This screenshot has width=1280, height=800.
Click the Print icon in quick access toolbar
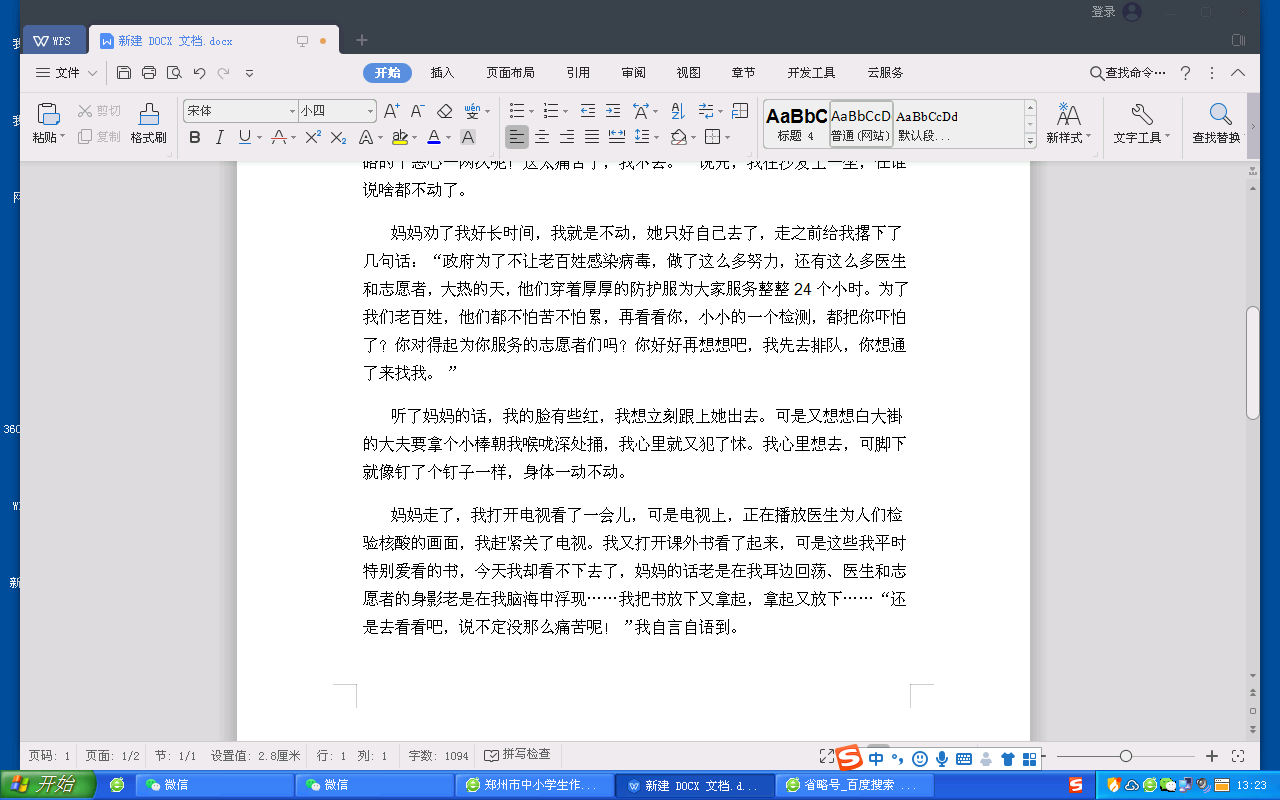(149, 73)
